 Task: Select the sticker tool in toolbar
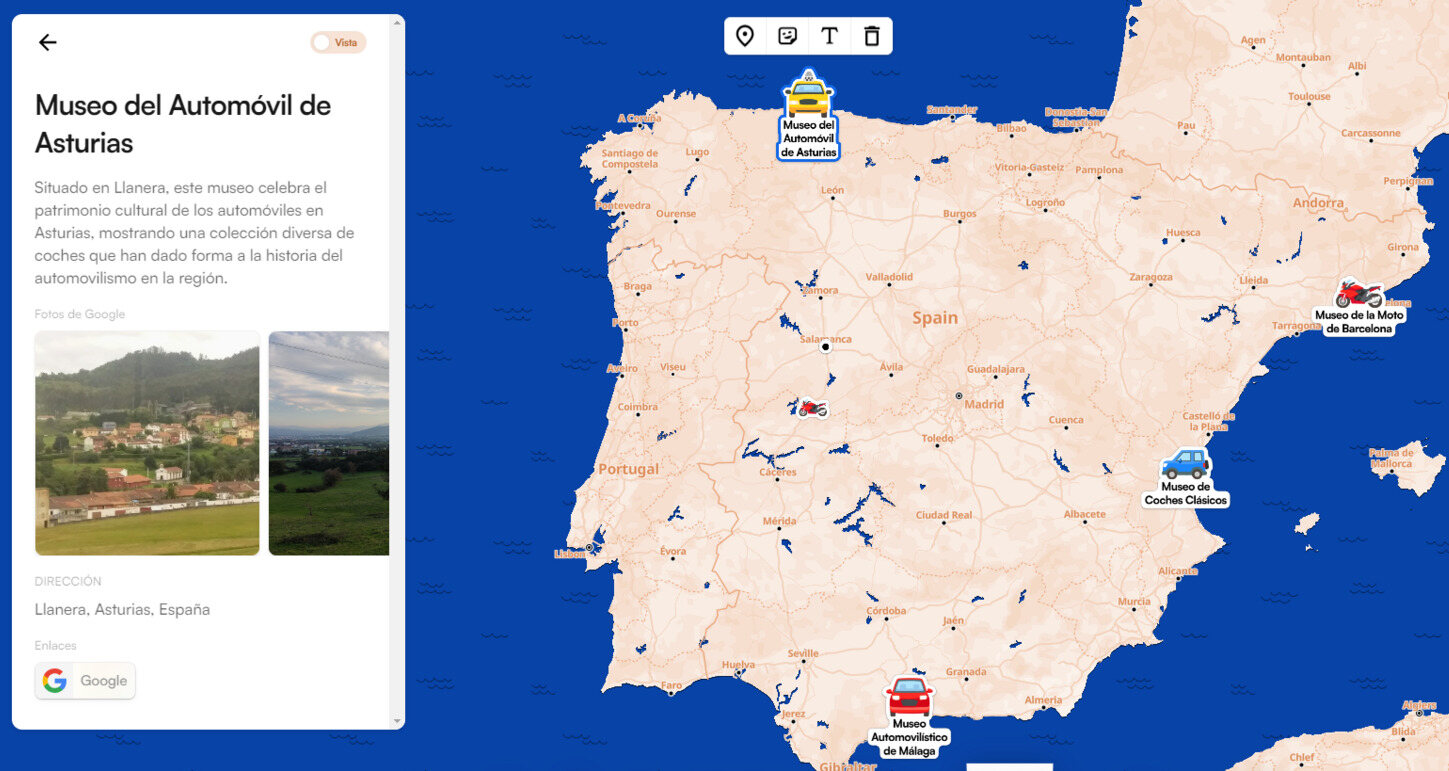pyautogui.click(x=787, y=36)
